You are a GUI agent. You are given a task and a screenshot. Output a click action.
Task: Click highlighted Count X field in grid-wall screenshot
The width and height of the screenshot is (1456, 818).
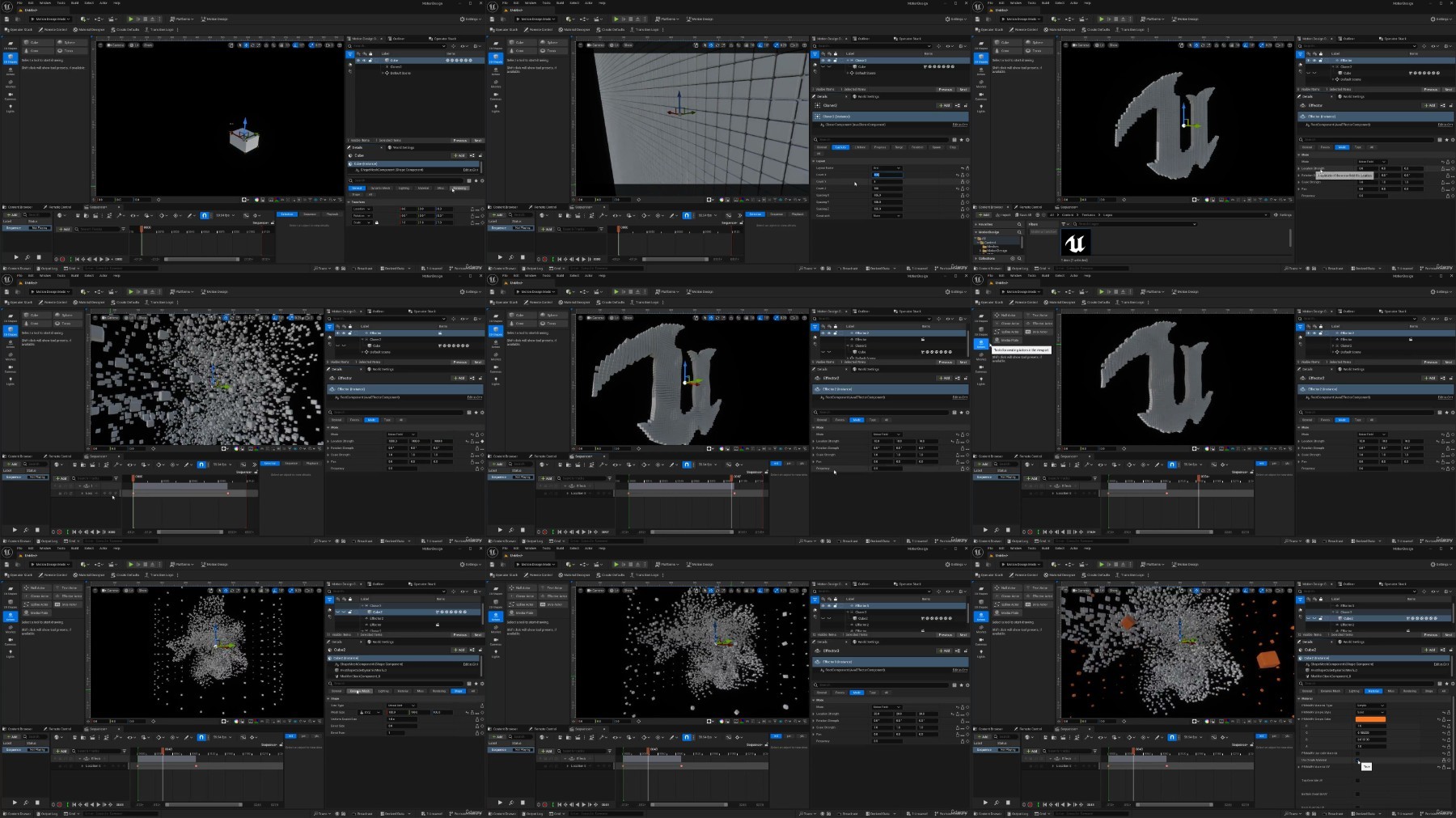click(x=887, y=175)
